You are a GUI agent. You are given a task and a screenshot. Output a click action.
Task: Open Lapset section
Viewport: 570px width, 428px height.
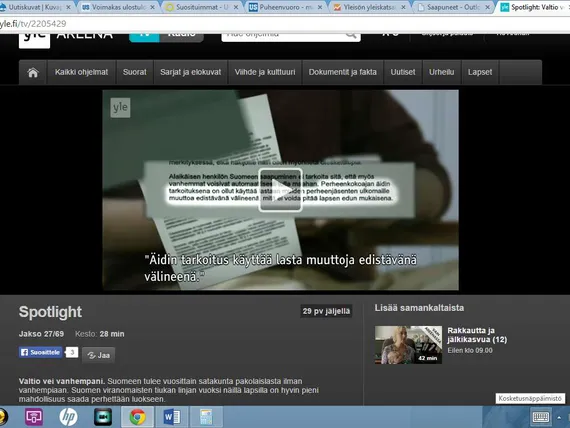[480, 72]
